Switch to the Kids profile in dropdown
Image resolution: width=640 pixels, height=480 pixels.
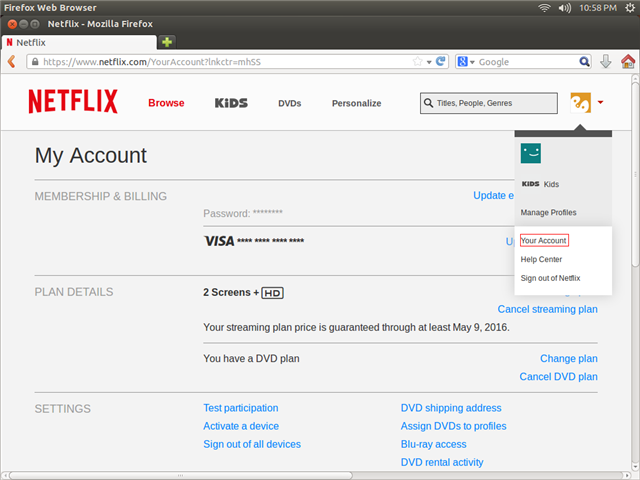(x=540, y=184)
